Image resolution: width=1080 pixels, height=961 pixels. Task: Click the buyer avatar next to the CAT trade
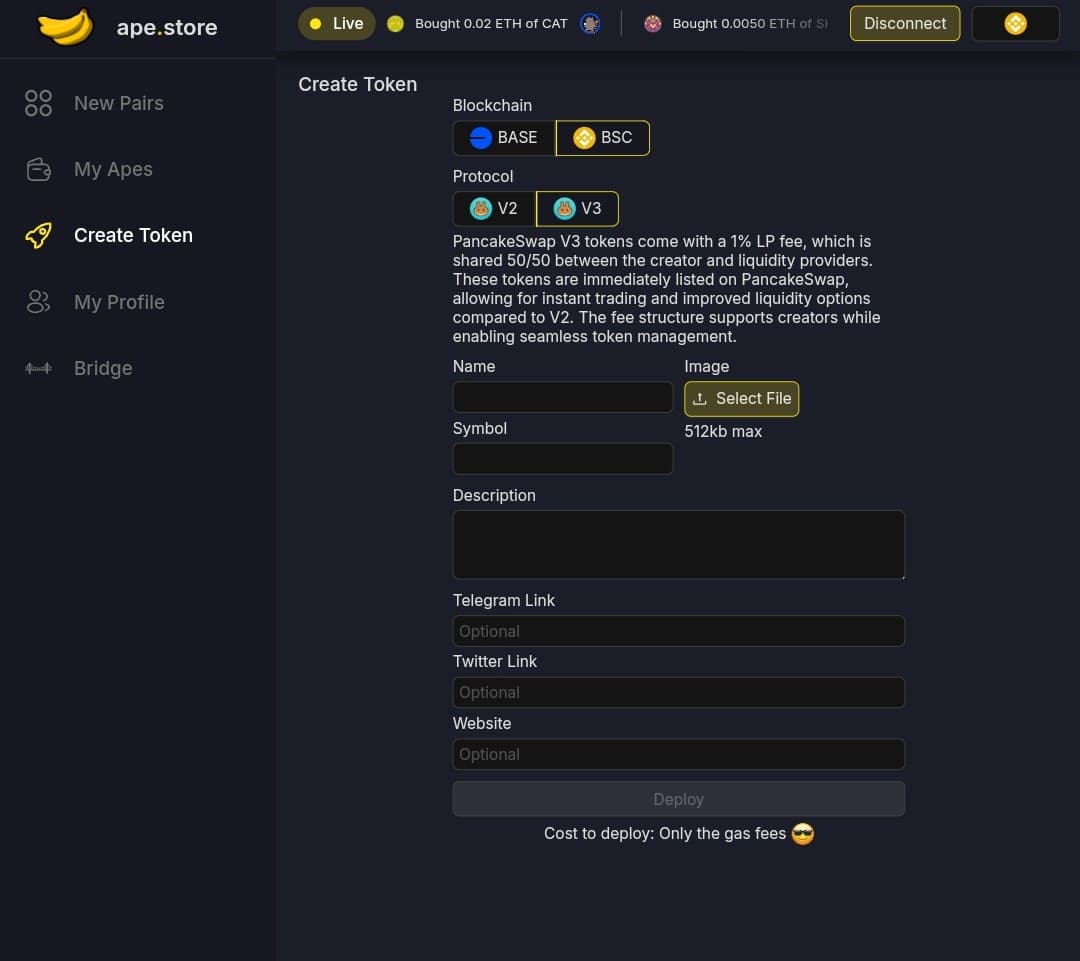pos(590,23)
